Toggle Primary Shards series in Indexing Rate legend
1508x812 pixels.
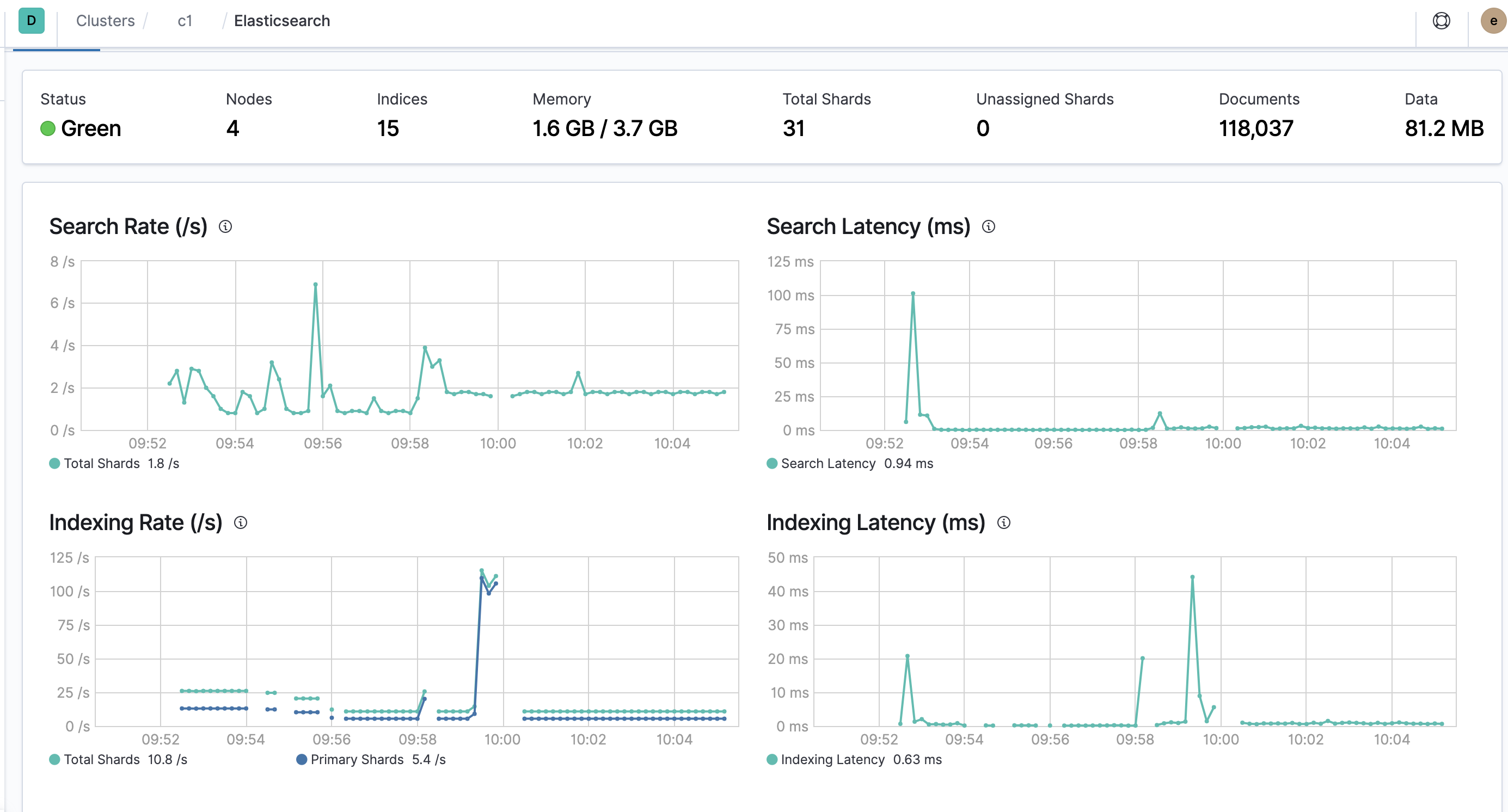371,759
